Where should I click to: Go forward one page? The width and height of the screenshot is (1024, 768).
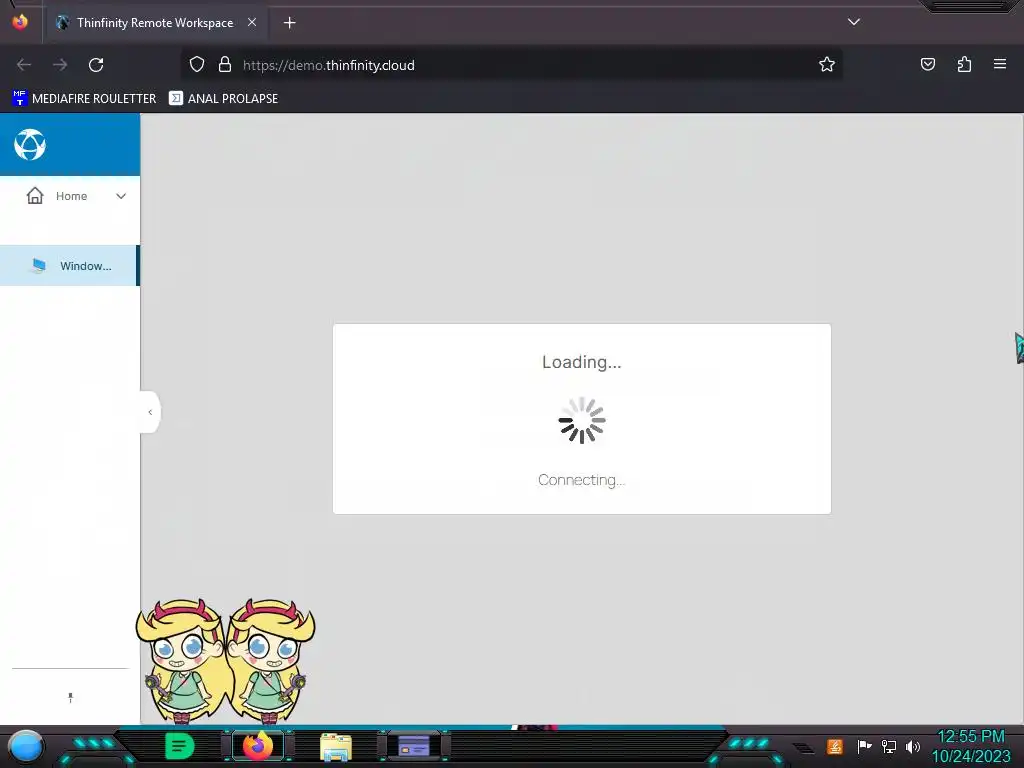(x=60, y=65)
